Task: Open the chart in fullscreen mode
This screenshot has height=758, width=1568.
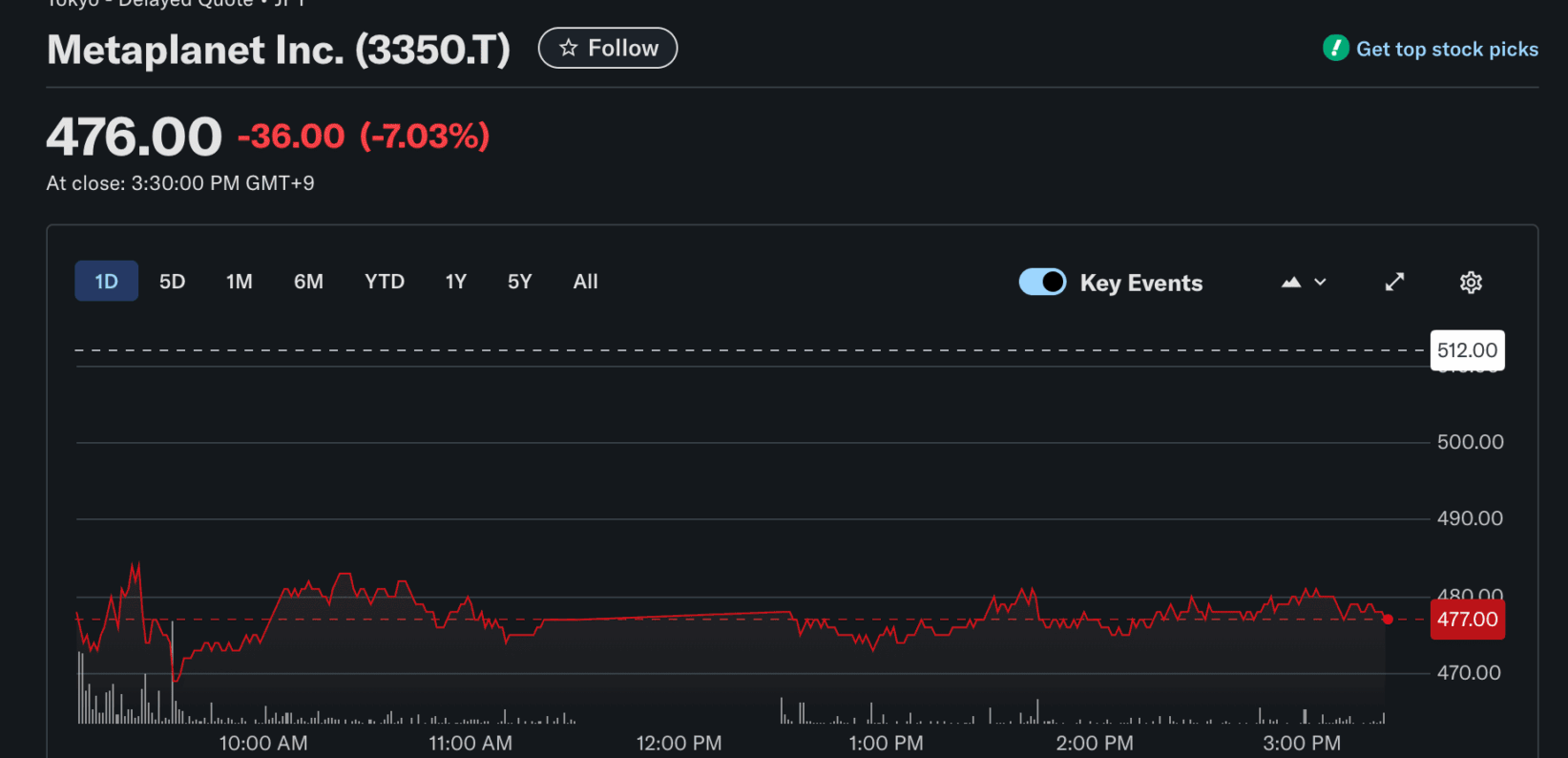Action: pyautogui.click(x=1394, y=282)
